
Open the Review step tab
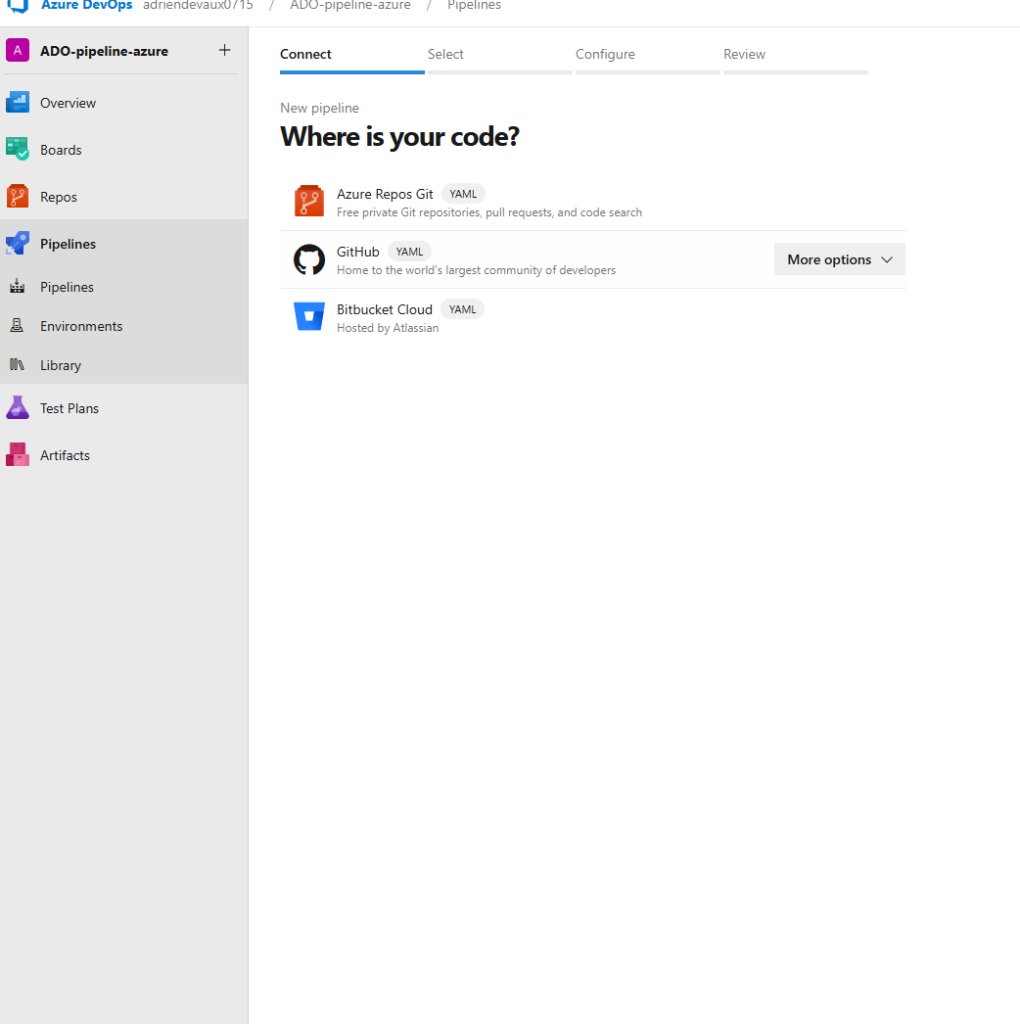coord(744,55)
